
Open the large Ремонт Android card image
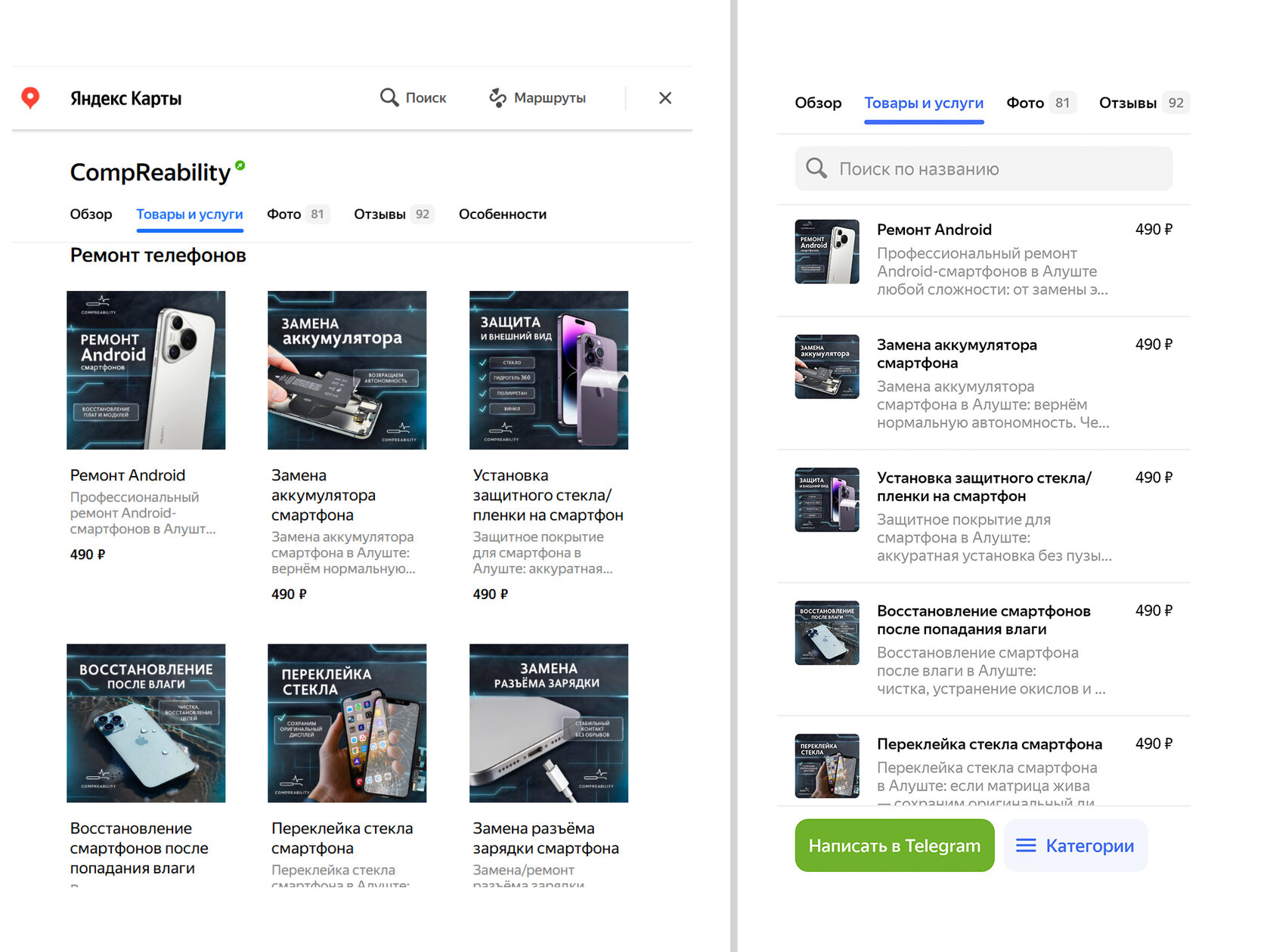pyautogui.click(x=146, y=370)
